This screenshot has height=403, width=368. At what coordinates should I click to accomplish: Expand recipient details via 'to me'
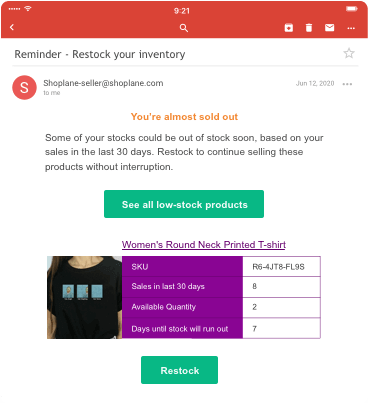52,93
